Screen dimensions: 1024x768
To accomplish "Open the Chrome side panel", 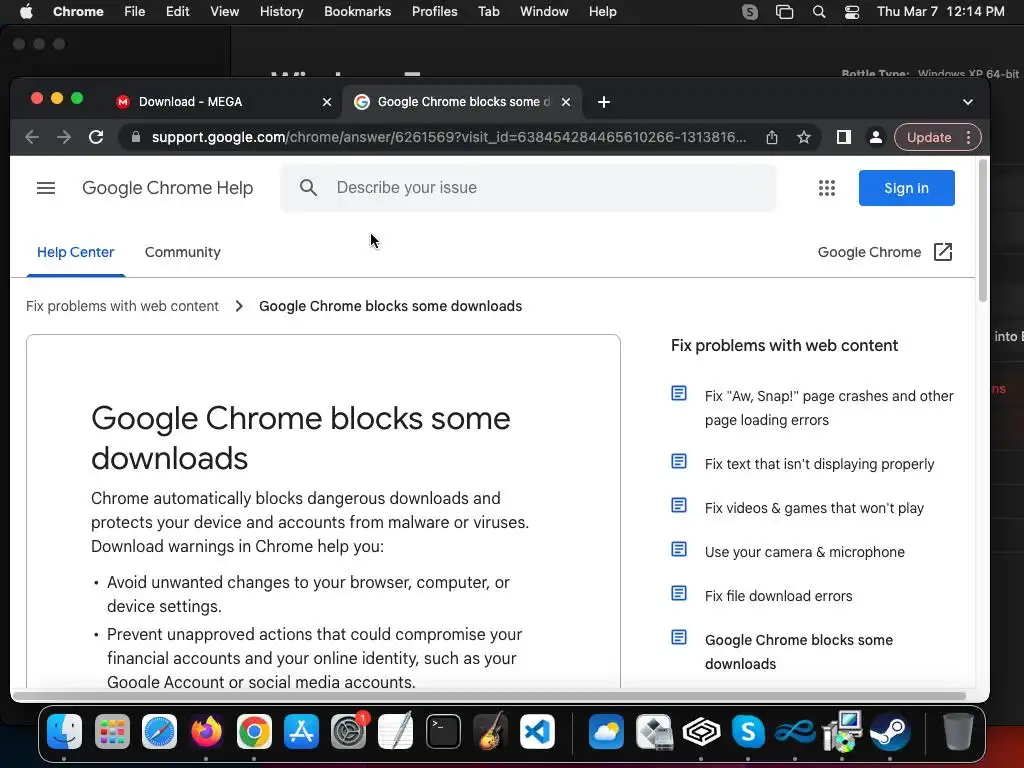I will pyautogui.click(x=844, y=137).
